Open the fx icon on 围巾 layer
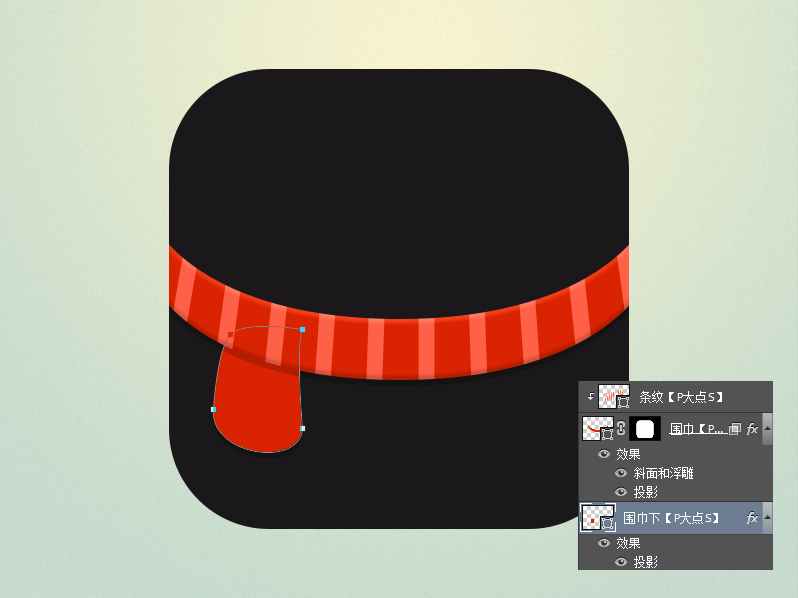 752,429
